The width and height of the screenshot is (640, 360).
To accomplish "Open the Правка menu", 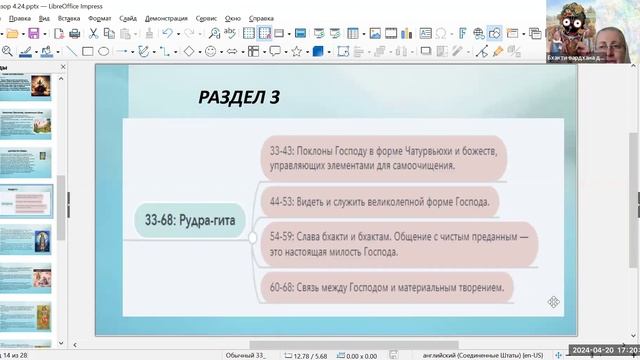I will (20, 18).
